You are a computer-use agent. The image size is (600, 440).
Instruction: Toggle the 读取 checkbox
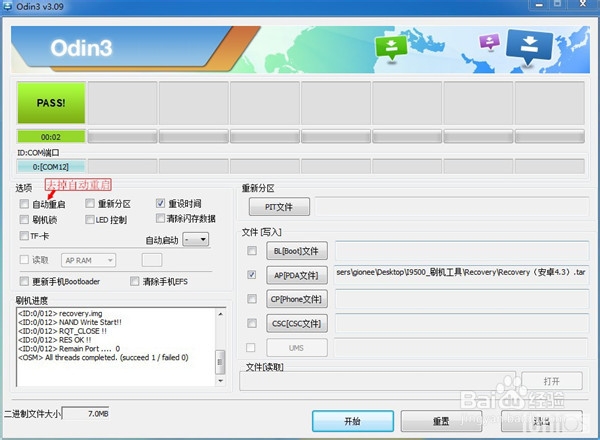(x=24, y=259)
